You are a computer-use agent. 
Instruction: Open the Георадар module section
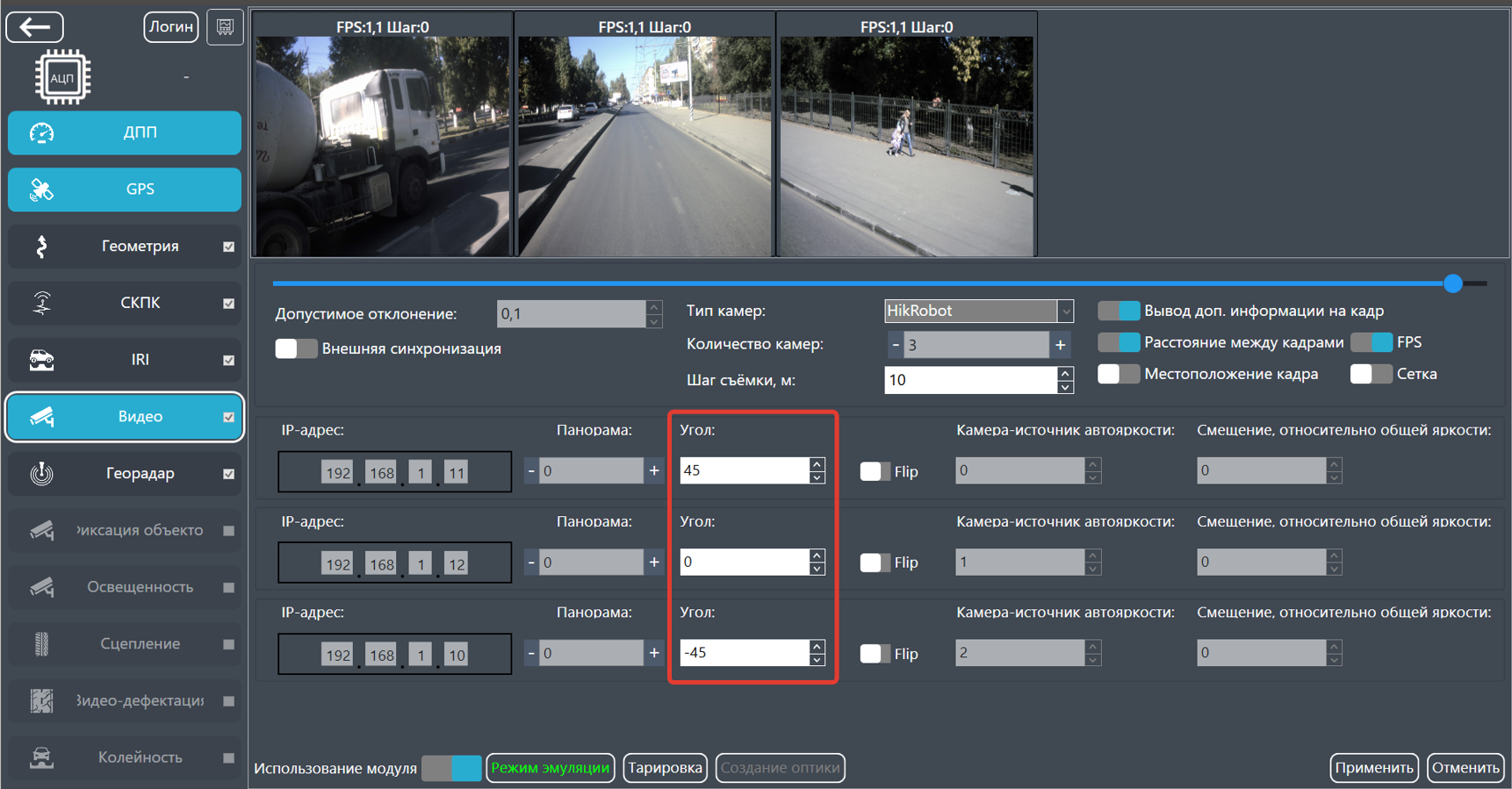click(125, 473)
